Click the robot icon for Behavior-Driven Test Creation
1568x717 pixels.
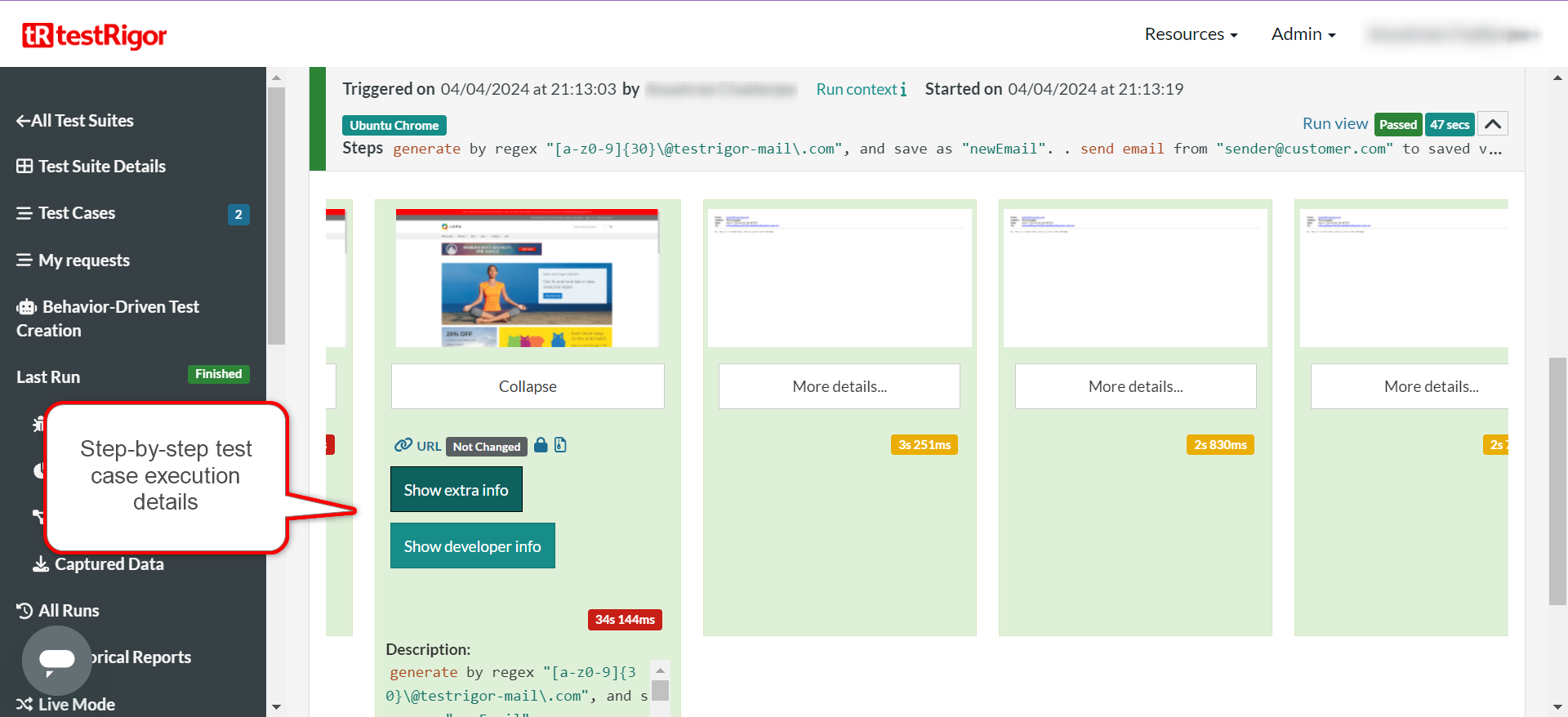click(x=26, y=307)
